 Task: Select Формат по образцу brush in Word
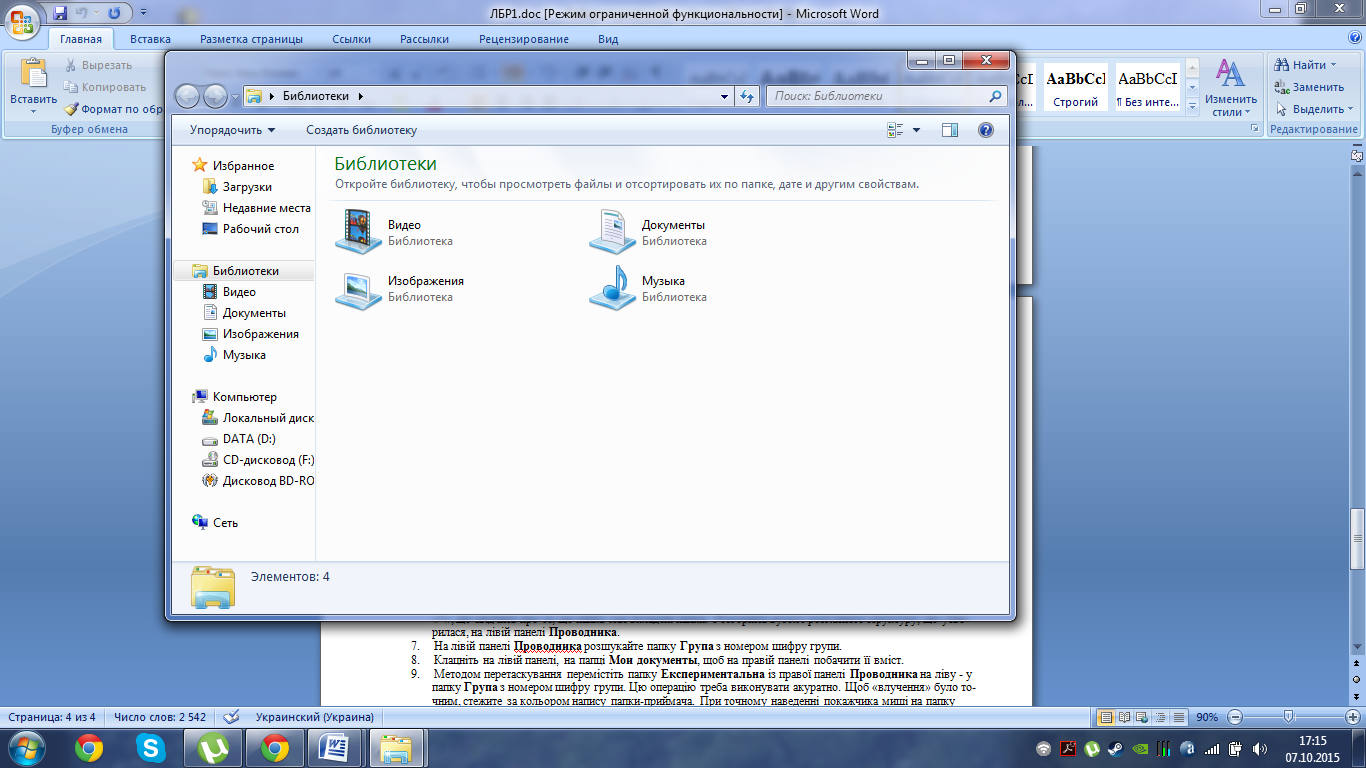pos(113,109)
